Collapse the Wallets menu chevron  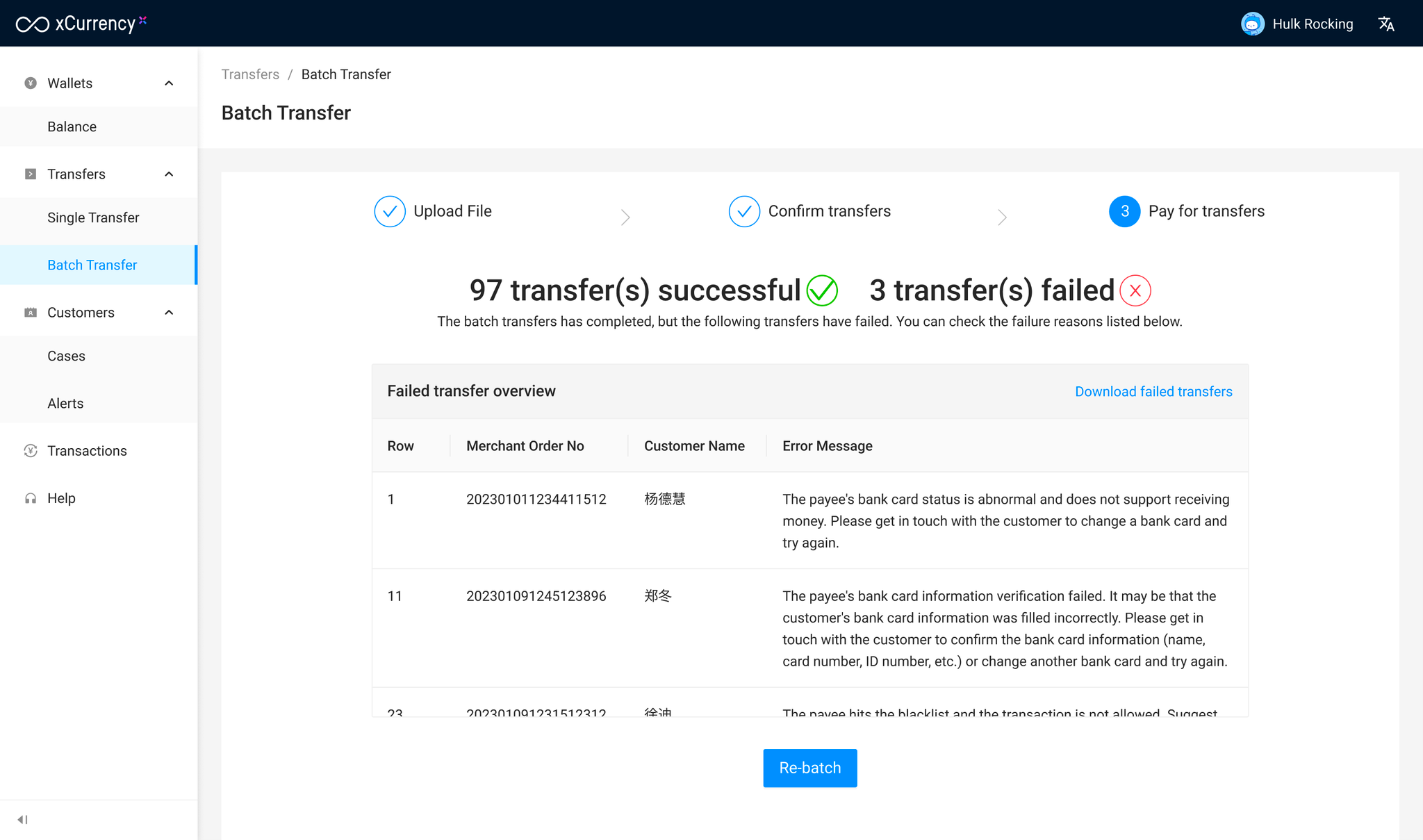(x=169, y=83)
